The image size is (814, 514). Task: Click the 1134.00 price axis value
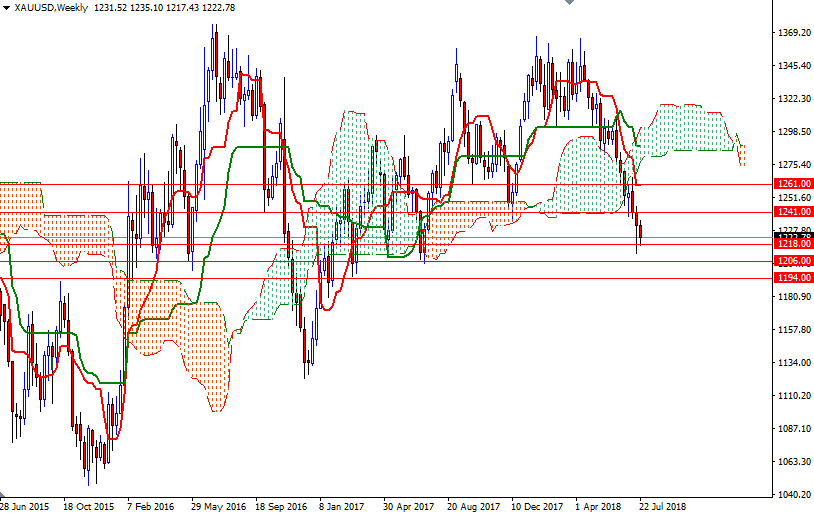[x=793, y=363]
